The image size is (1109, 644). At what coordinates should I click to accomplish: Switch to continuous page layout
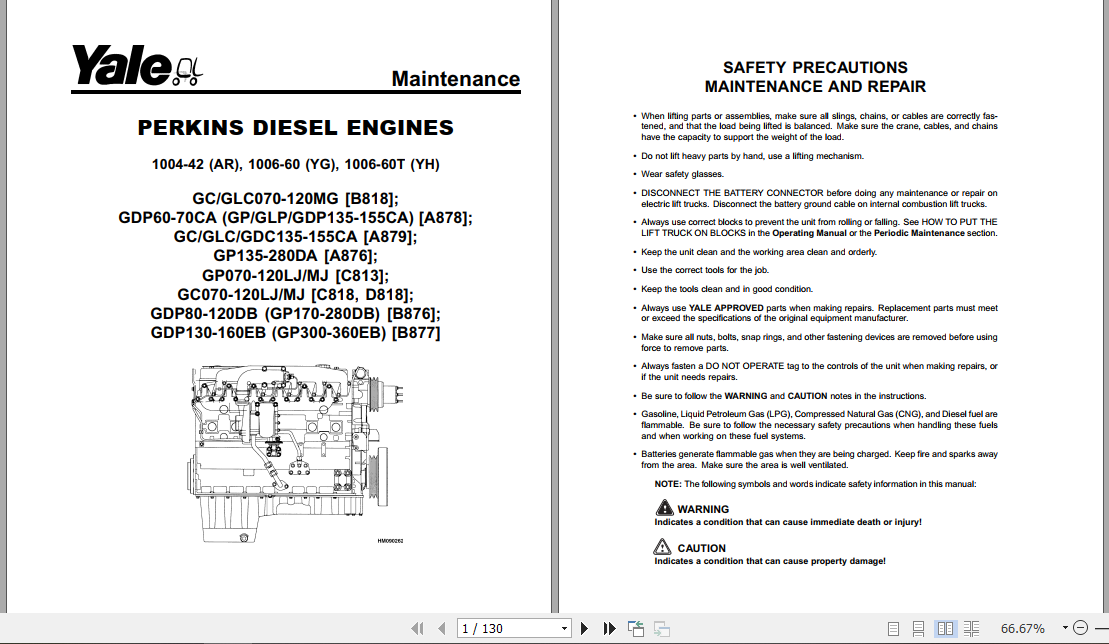[x=919, y=628]
